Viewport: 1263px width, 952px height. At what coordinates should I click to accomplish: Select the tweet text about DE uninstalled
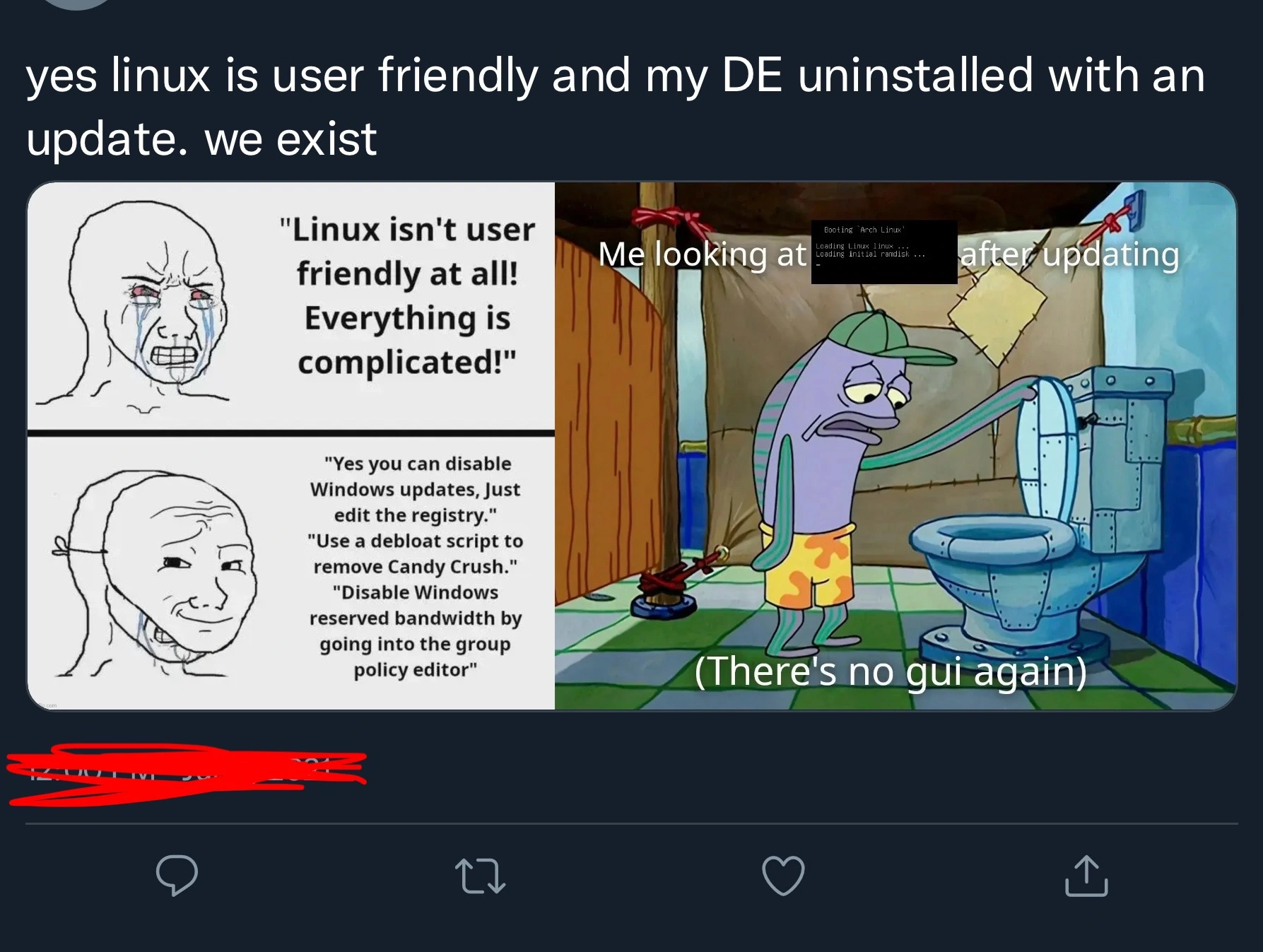click(615, 106)
